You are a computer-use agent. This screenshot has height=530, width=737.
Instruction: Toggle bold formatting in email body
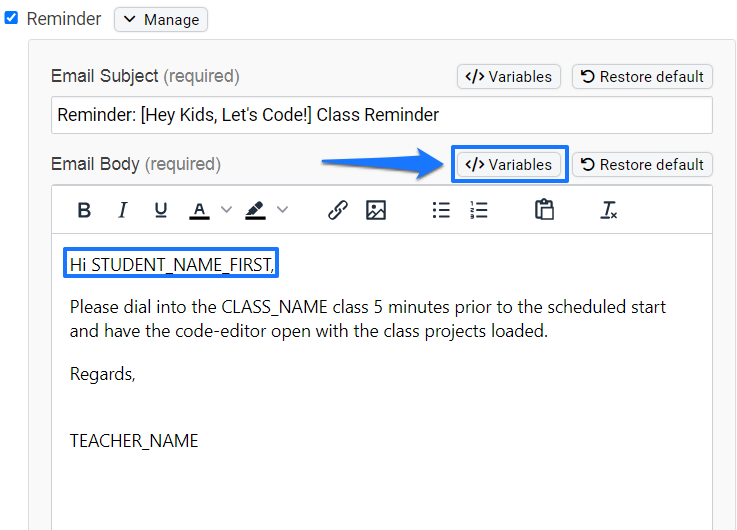[x=85, y=210]
